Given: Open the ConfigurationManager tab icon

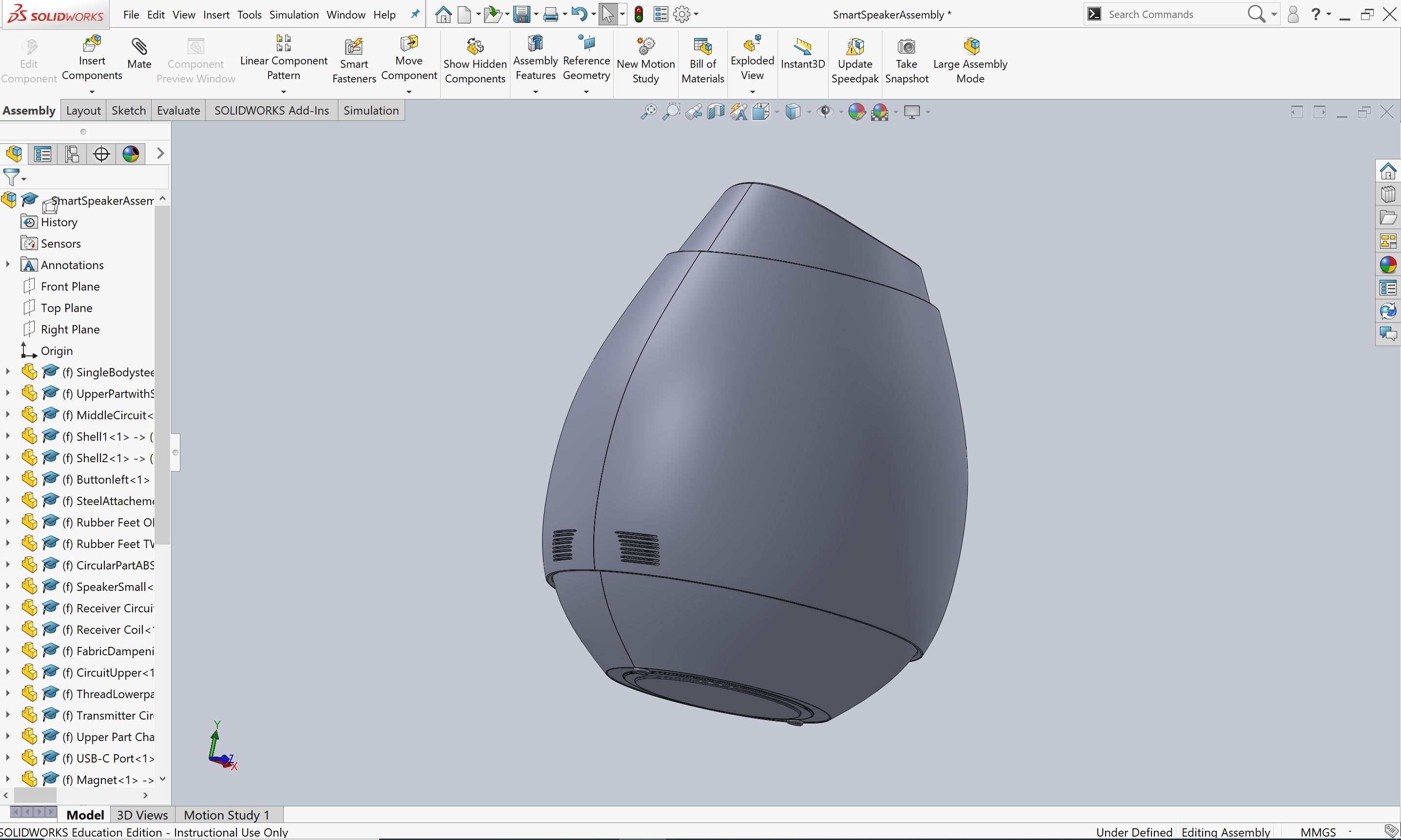Looking at the screenshot, I should coord(72,154).
